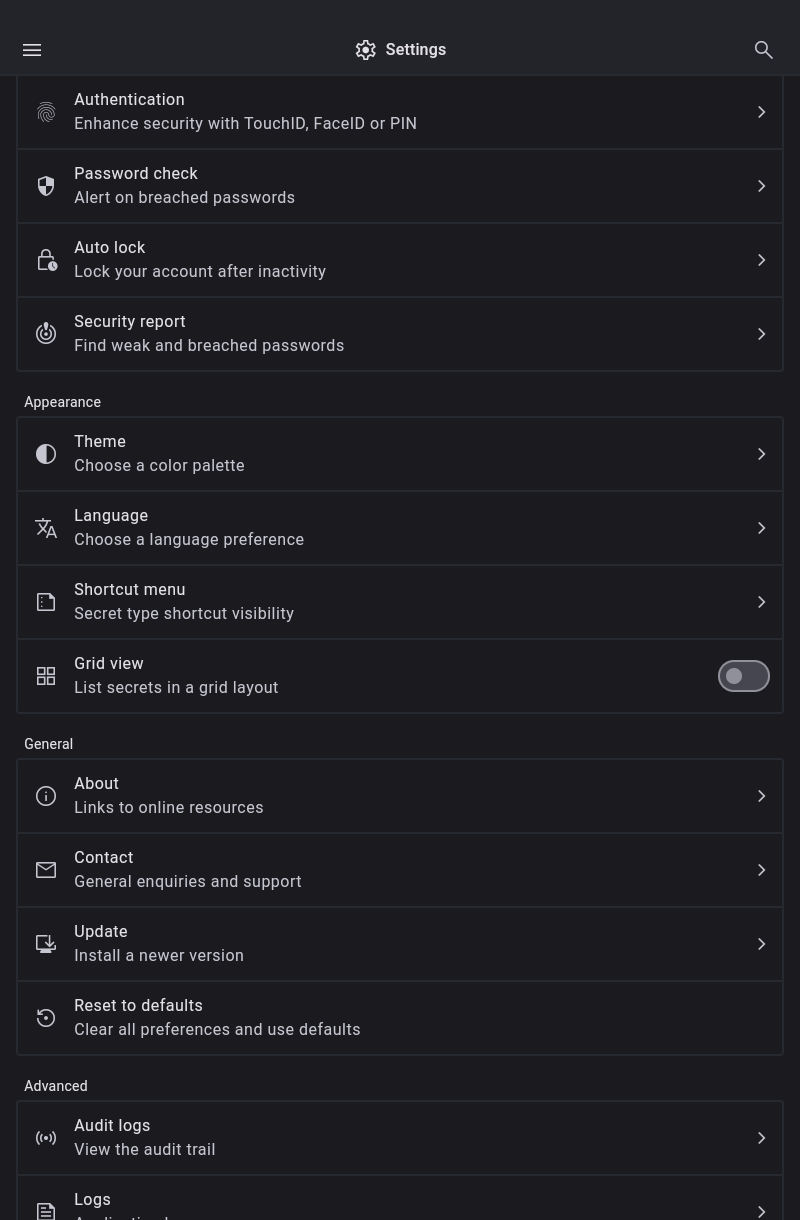
Task: Click the Settings title in header
Action: tap(415, 50)
